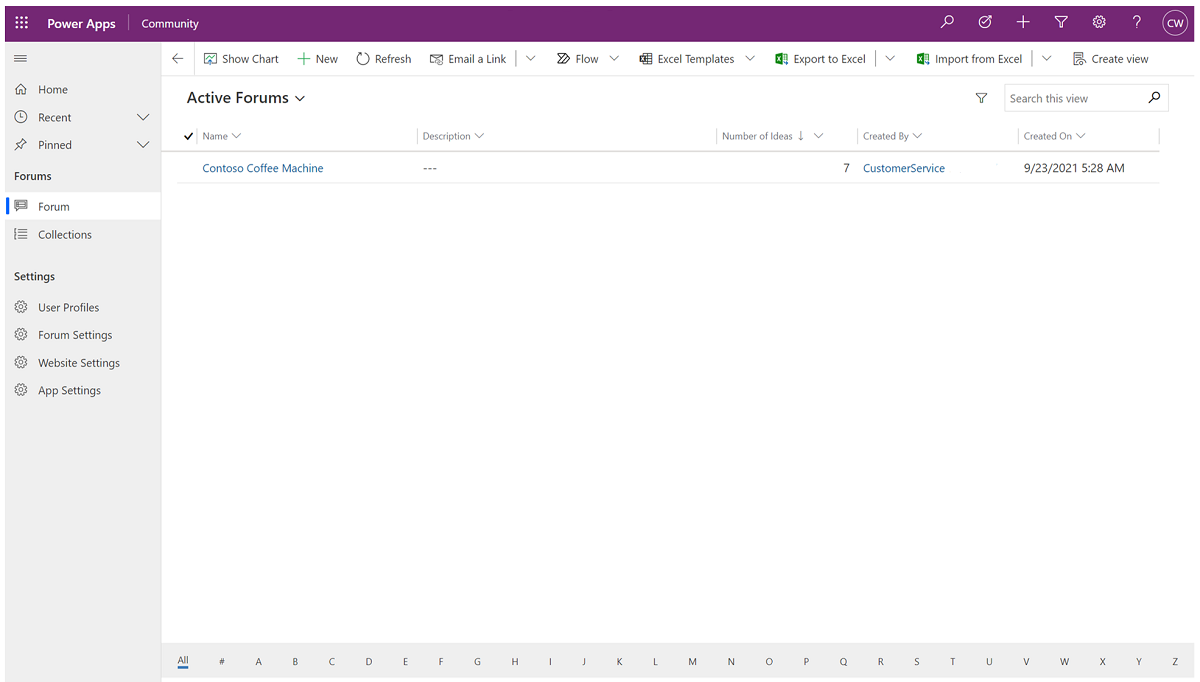Filter by letter A
The width and height of the screenshot is (1200, 682).
(258, 662)
